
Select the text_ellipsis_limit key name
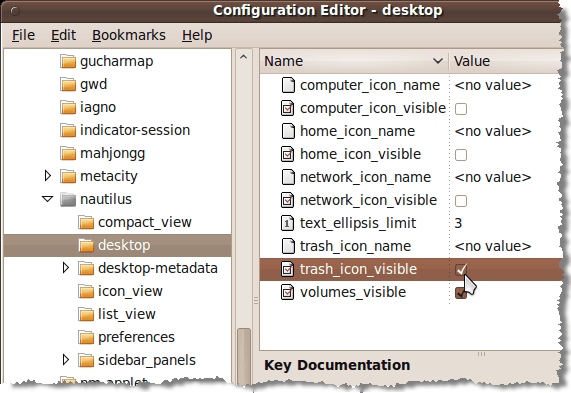[x=358, y=223]
